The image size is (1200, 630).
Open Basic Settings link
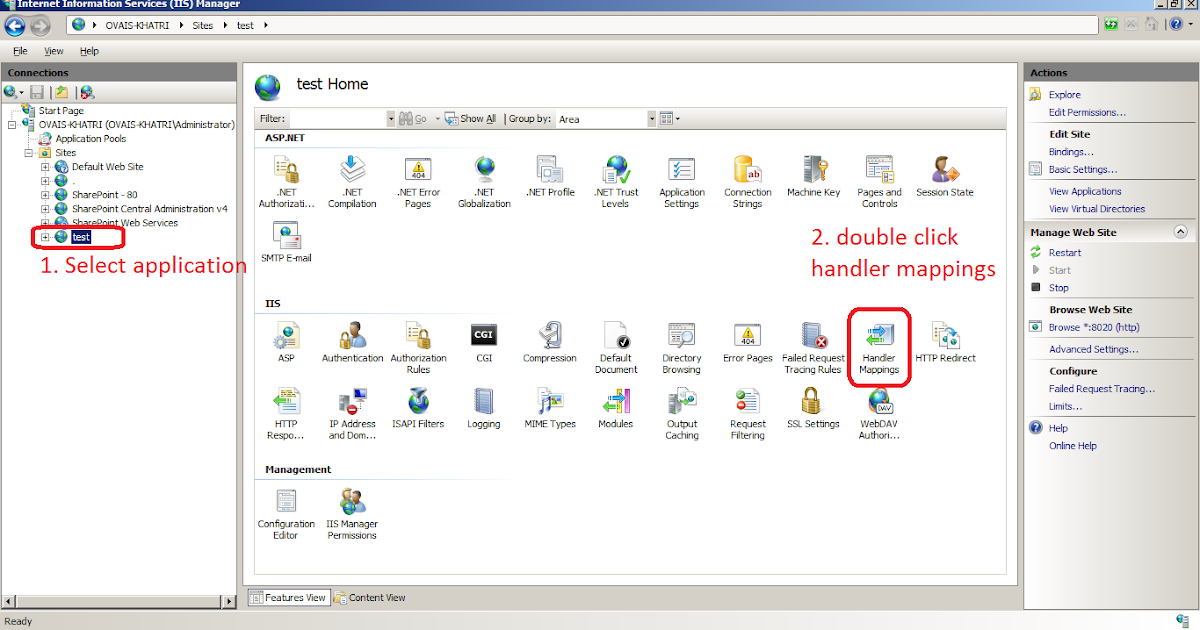click(1083, 170)
